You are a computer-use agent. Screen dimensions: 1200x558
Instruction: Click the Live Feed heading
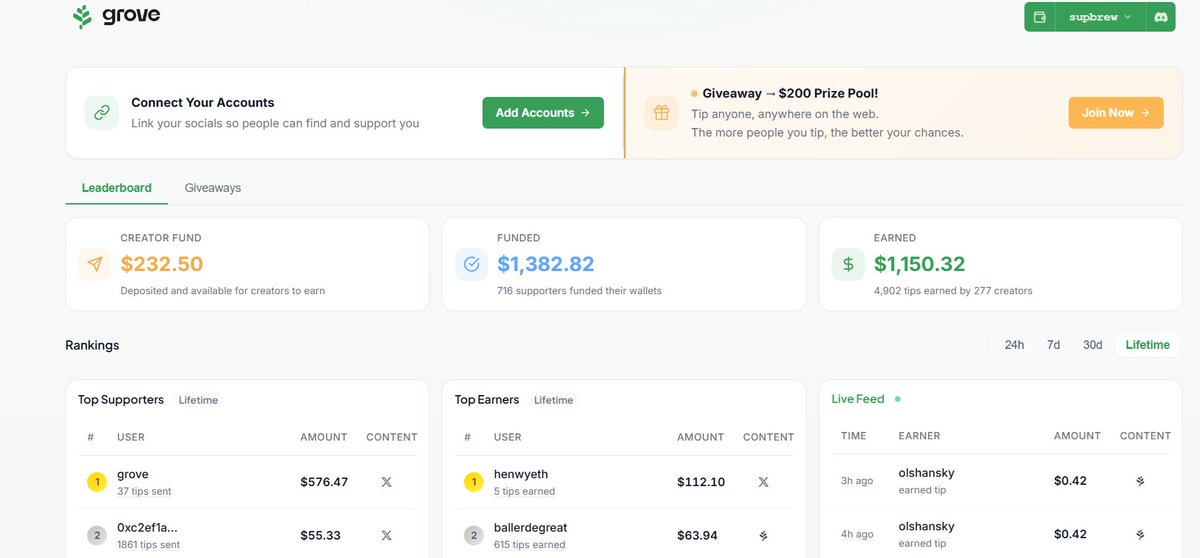coord(858,399)
